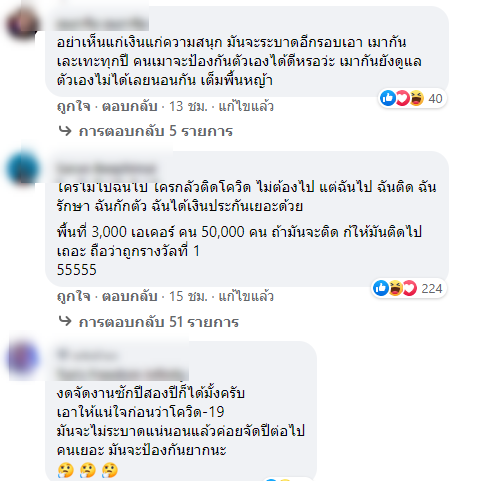490x481 pixels.
Task: View edit history of first comment แก้ไขแล้ว
Action: click(x=246, y=107)
